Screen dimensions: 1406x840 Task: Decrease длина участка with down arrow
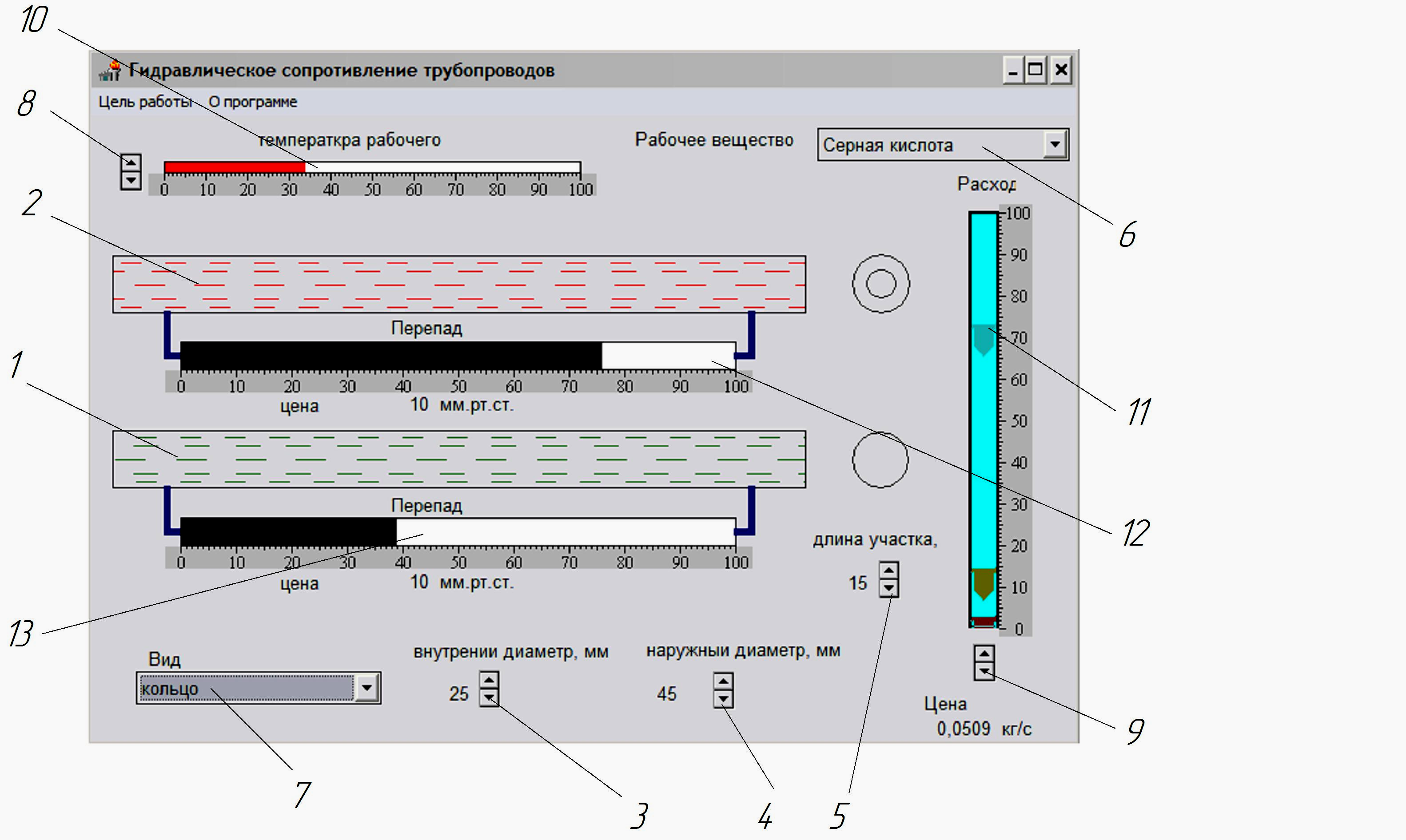[x=889, y=589]
